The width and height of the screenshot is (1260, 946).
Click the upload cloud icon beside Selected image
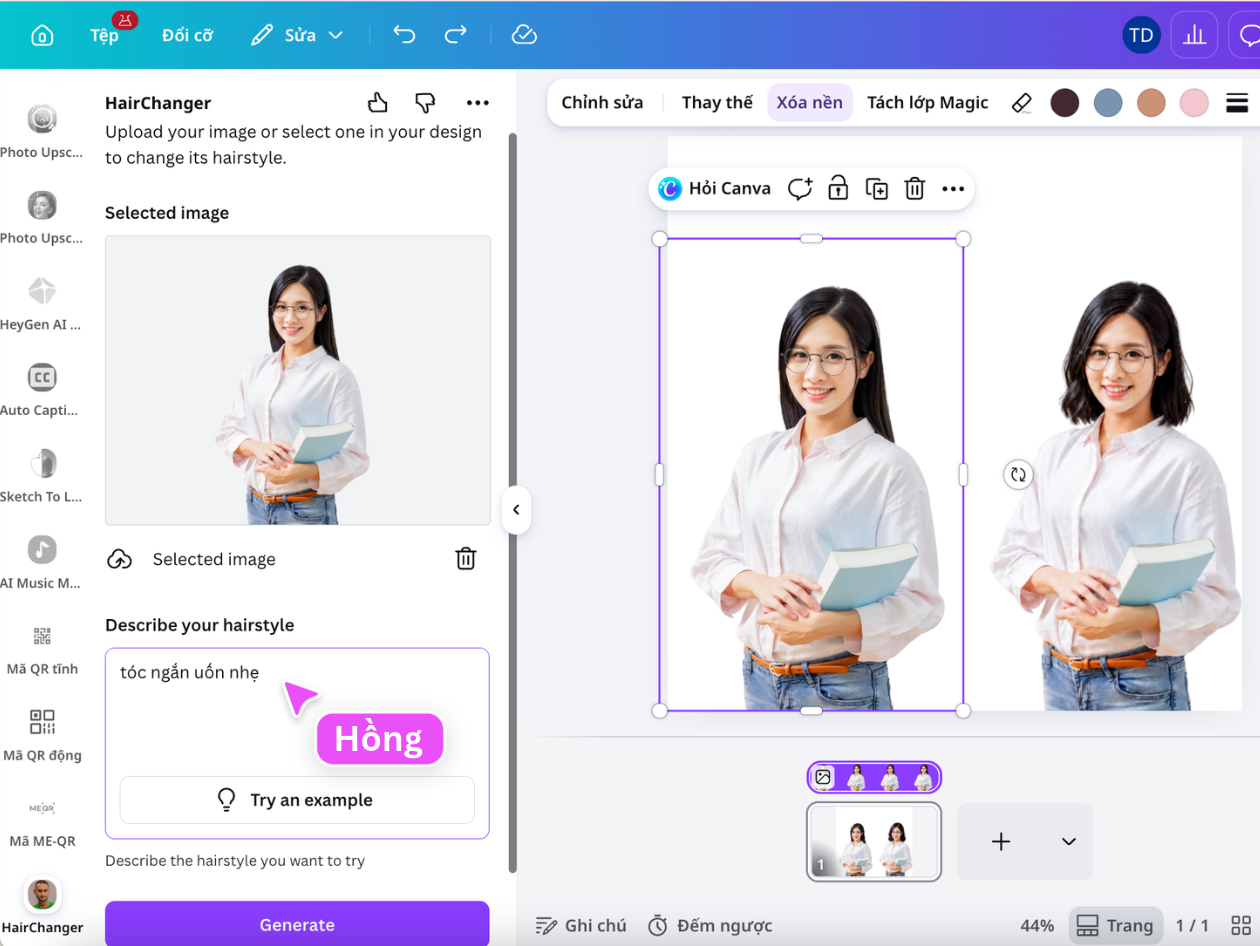(x=120, y=559)
